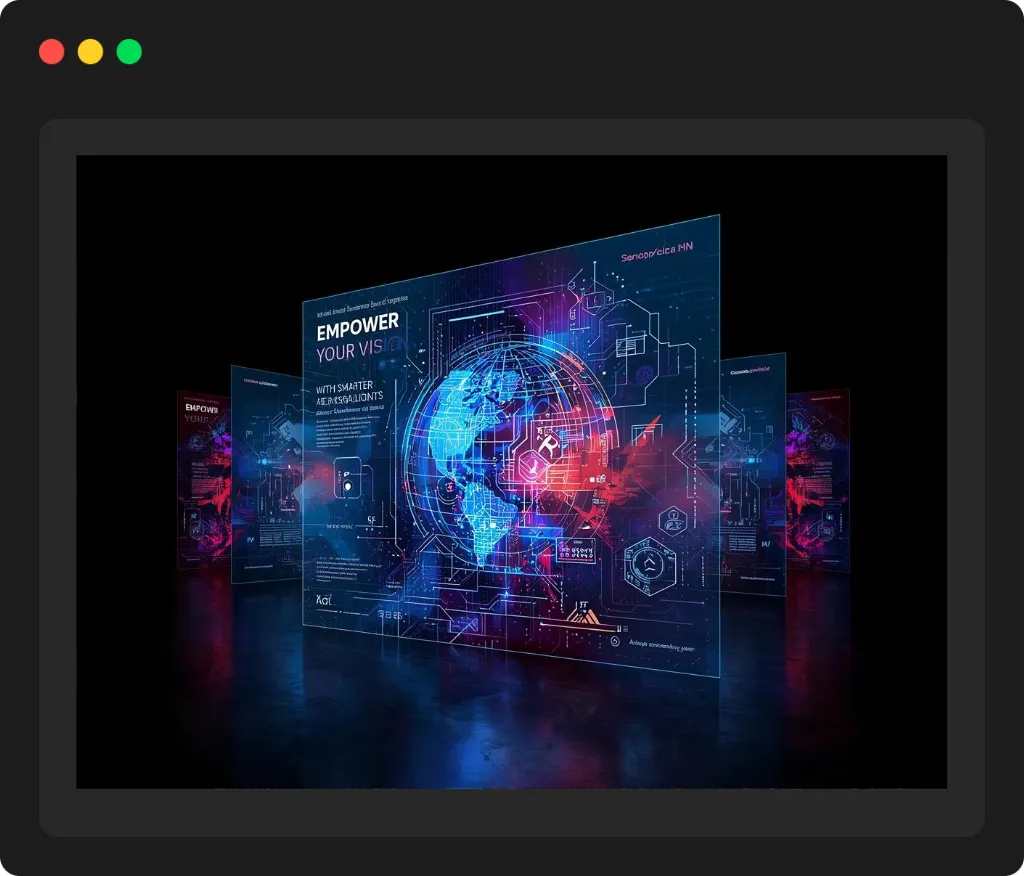Viewport: 1024px width, 876px height.
Task: Select the left blue circuit panel
Action: (267, 474)
